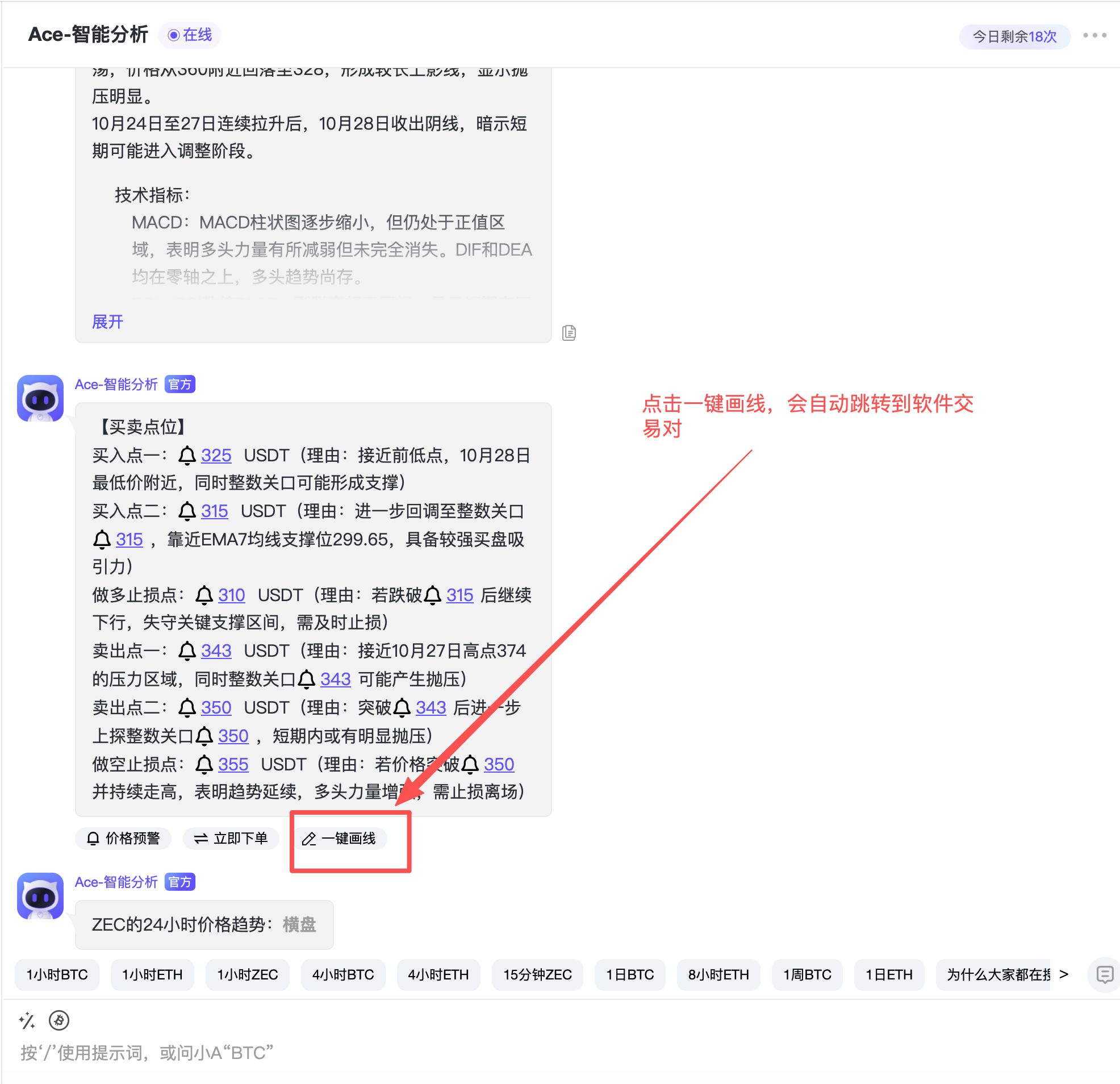Click the 一键画线 button
The height and width of the screenshot is (1084, 1120).
tap(340, 839)
